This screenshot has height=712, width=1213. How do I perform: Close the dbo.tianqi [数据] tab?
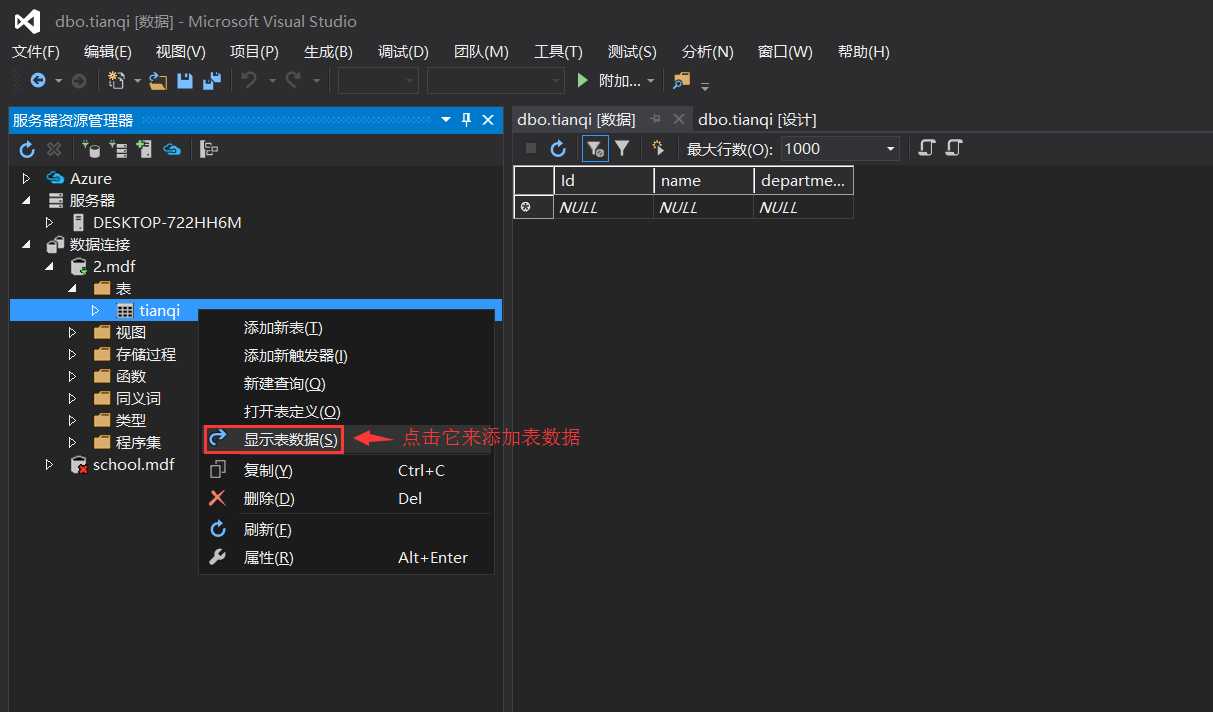coord(679,119)
